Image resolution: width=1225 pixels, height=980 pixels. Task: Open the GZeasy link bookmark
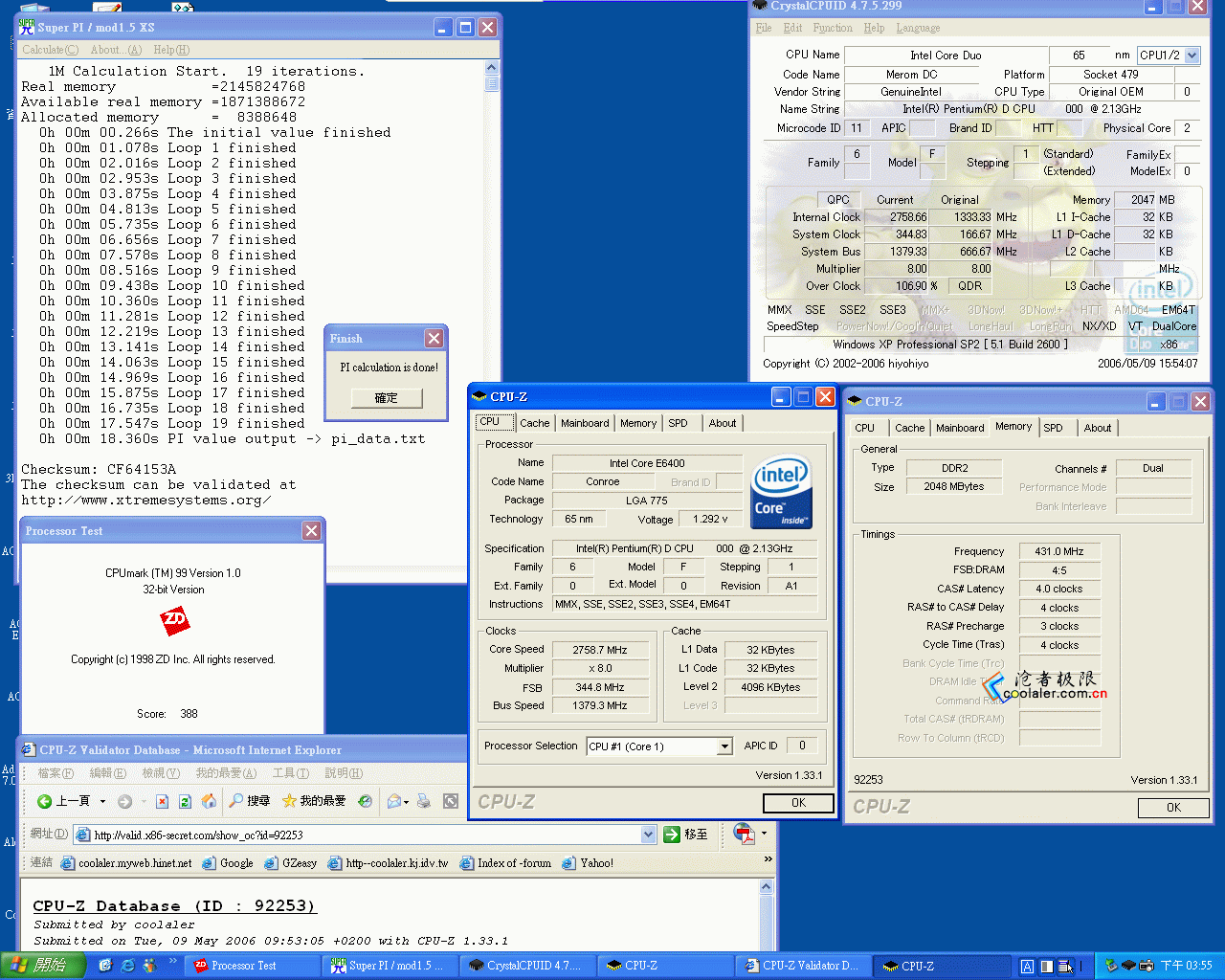tap(290, 863)
